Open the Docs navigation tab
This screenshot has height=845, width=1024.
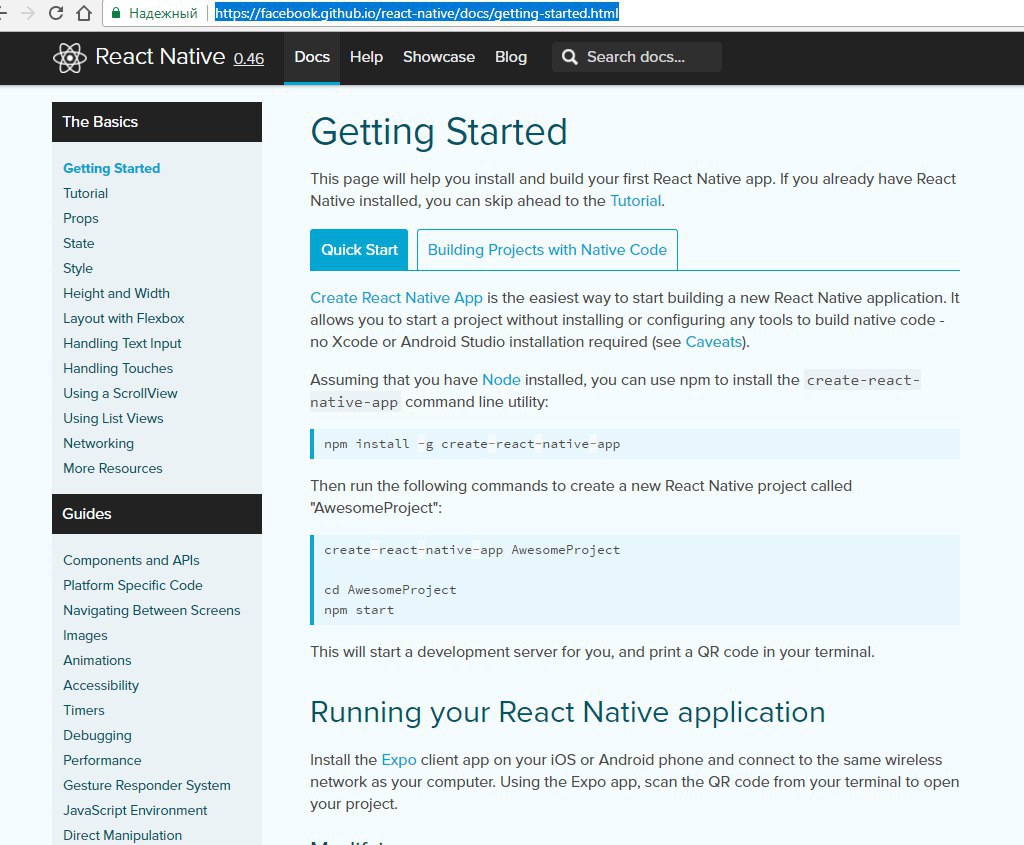[312, 57]
